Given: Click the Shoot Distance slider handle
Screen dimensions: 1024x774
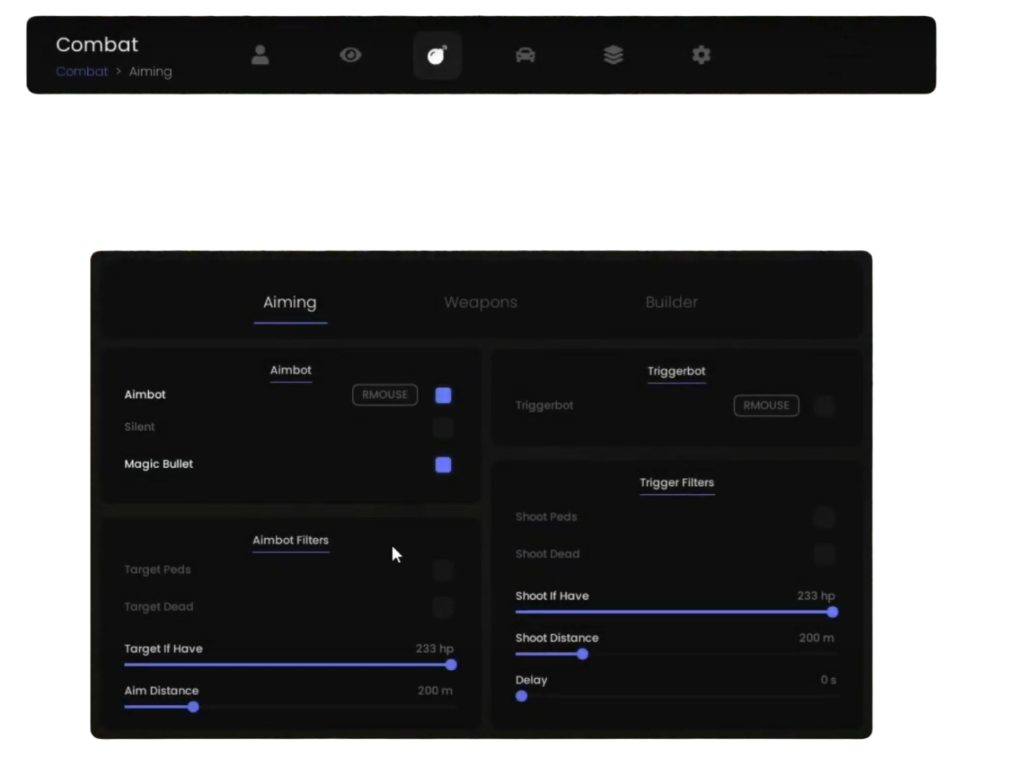Looking at the screenshot, I should [582, 654].
